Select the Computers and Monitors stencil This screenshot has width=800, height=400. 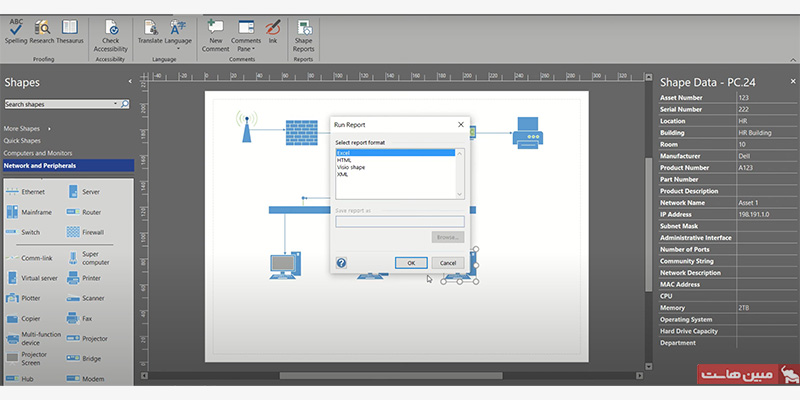[x=38, y=153]
